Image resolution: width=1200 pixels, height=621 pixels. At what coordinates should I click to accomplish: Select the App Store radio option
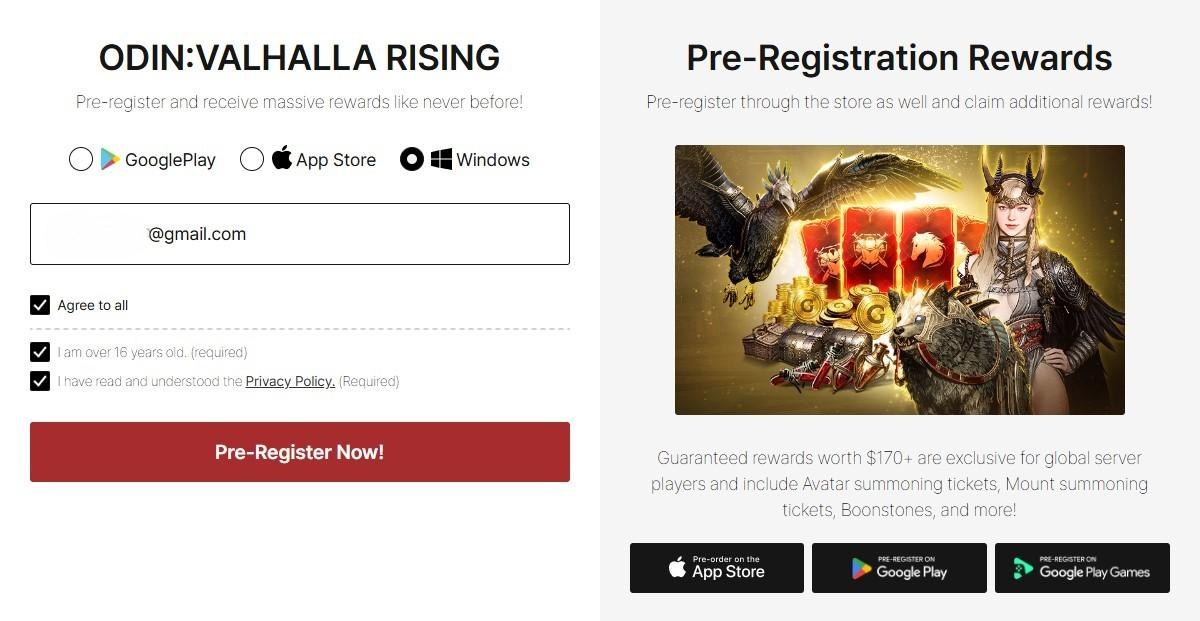point(252,159)
